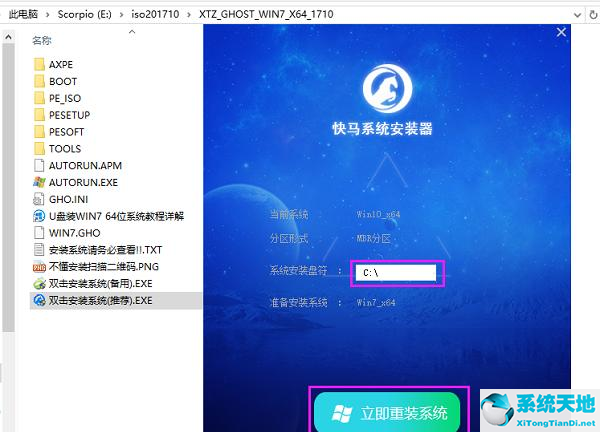The width and height of the screenshot is (600, 432).
Task: Click the 双击安装系统(推荐).EXE icon
Action: [39, 300]
